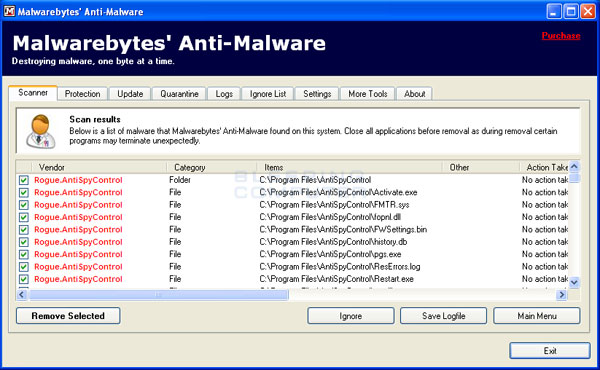The height and width of the screenshot is (370, 600).
Task: Select path C:\Program Files\AntiSpyControl\FWSettings.bin
Action: click(x=343, y=230)
